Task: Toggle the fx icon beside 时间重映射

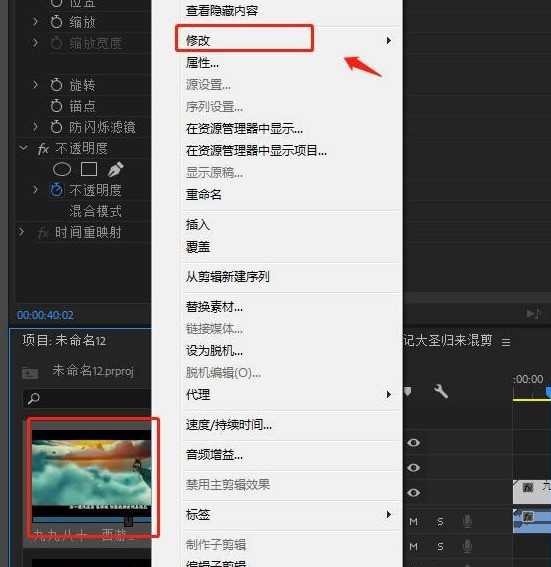Action: click(43, 233)
